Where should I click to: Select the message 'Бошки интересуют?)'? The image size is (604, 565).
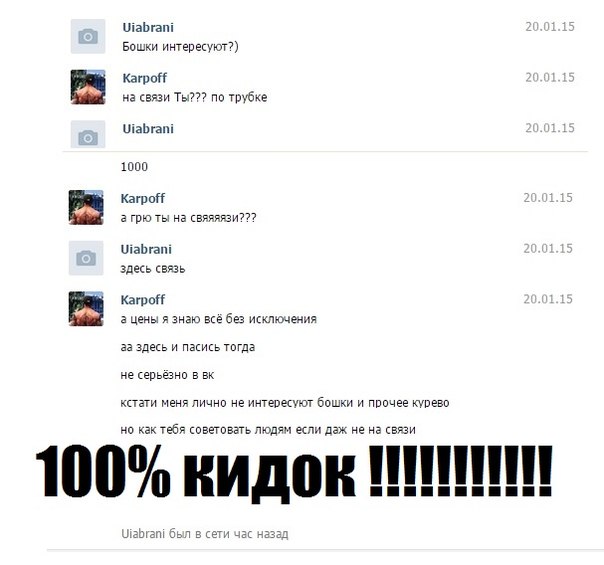coord(180,47)
